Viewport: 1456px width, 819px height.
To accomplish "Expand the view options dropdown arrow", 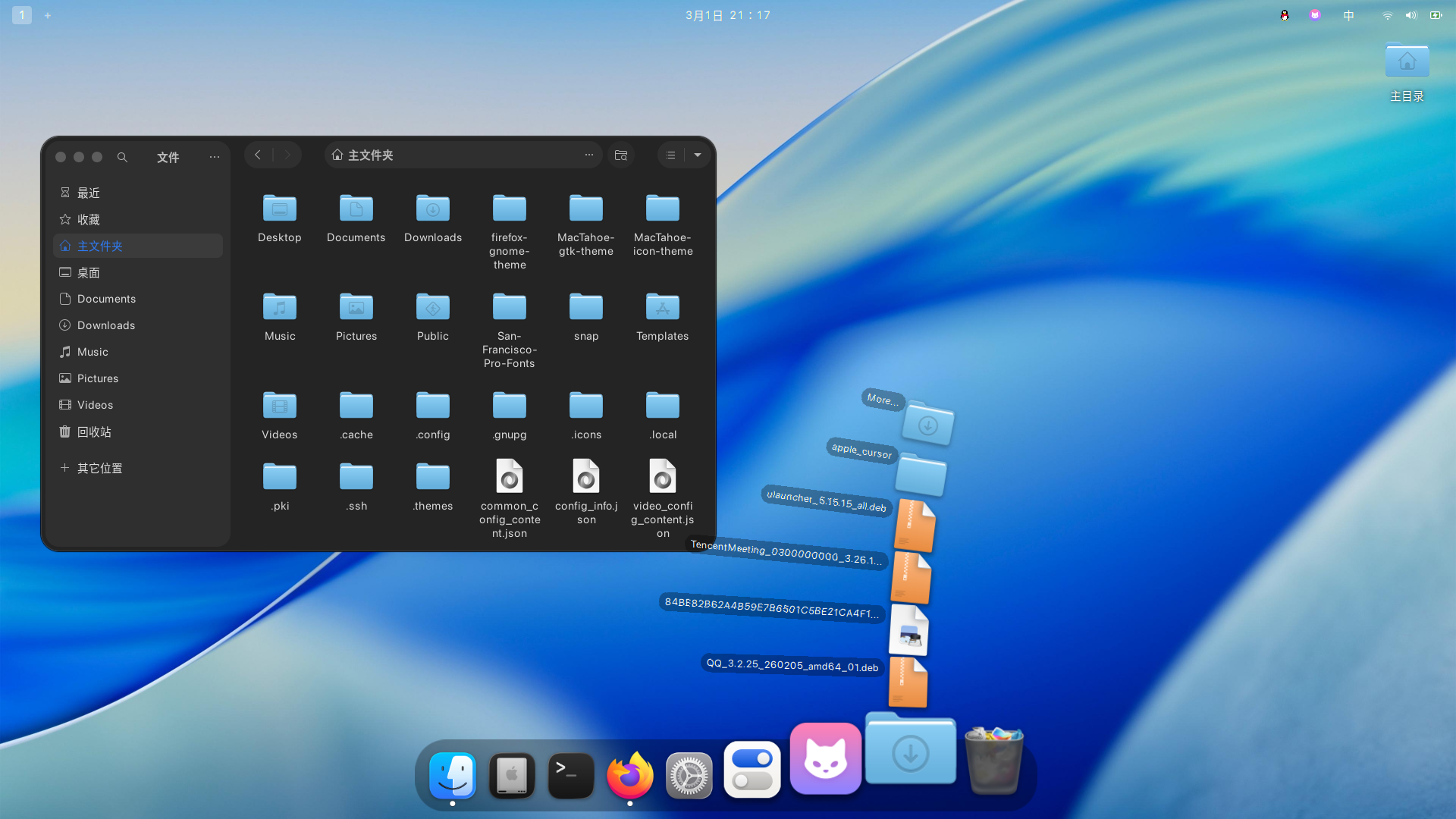I will pyautogui.click(x=698, y=155).
